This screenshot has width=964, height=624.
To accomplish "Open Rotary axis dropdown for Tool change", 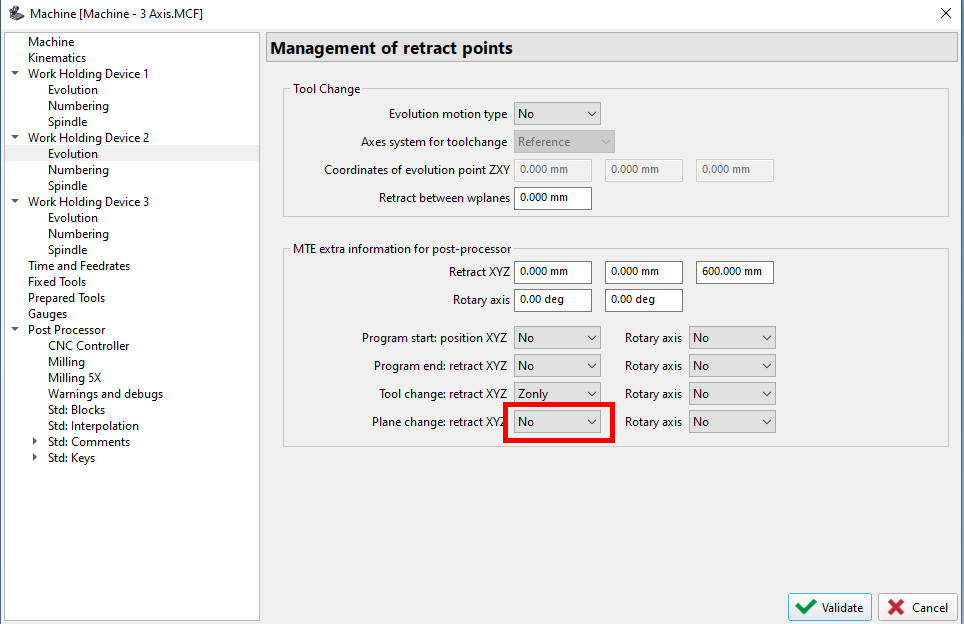I will tap(732, 393).
